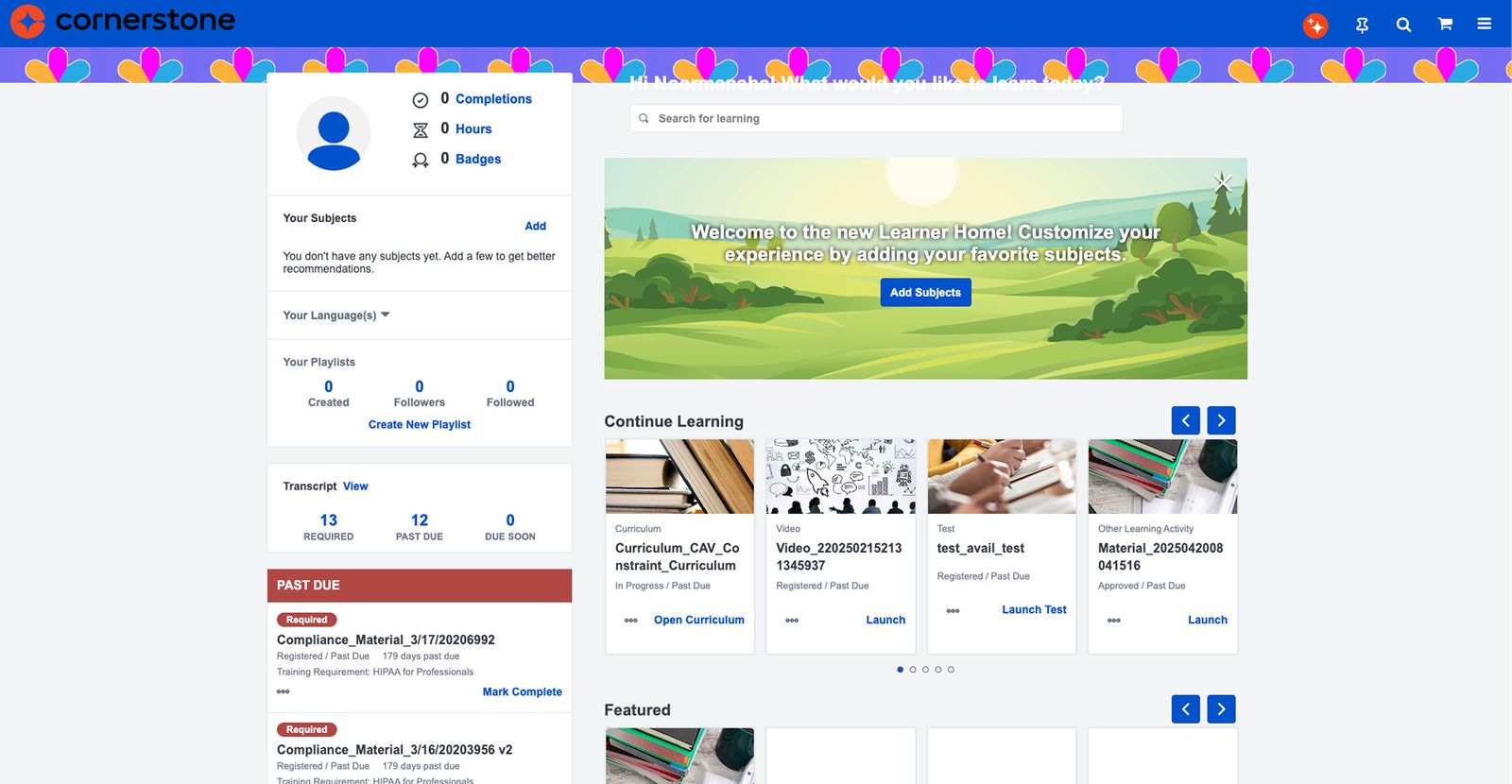Viewport: 1512px width, 784px height.
Task: Click Mark Complete for Compliance_Material_3/17/20206992
Action: click(x=522, y=692)
